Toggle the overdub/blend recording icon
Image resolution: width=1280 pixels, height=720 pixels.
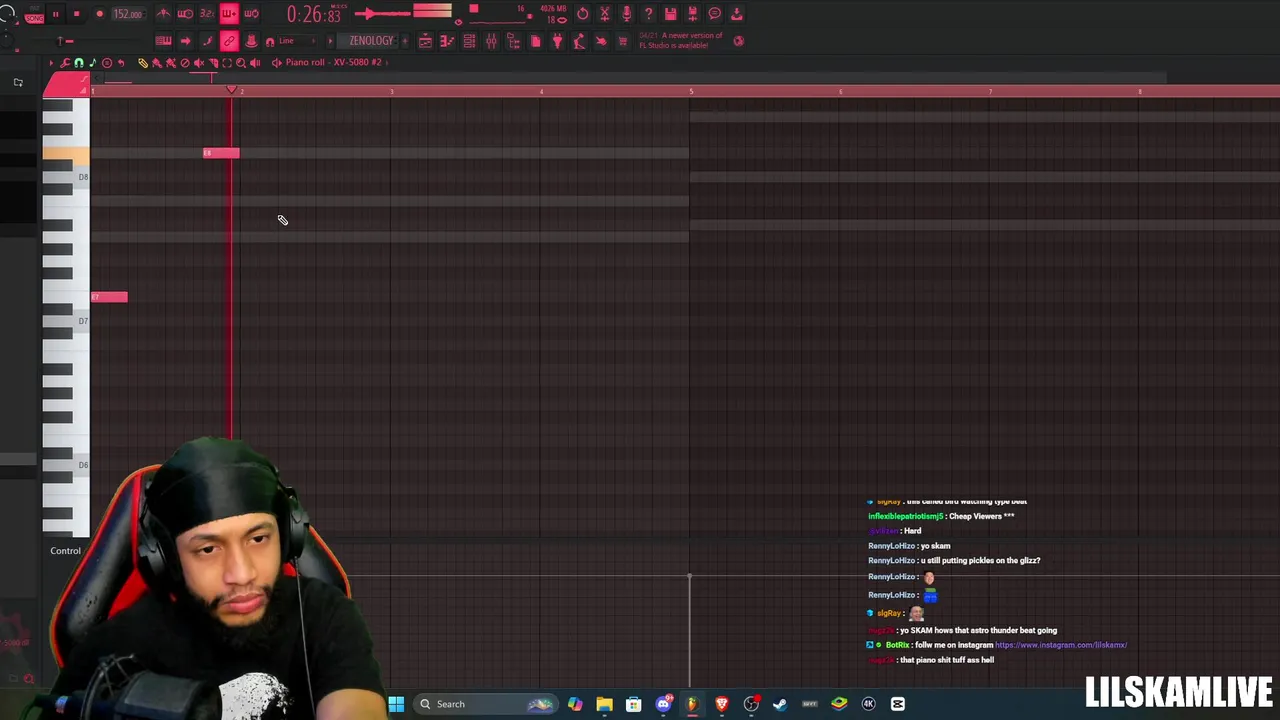click(x=230, y=14)
